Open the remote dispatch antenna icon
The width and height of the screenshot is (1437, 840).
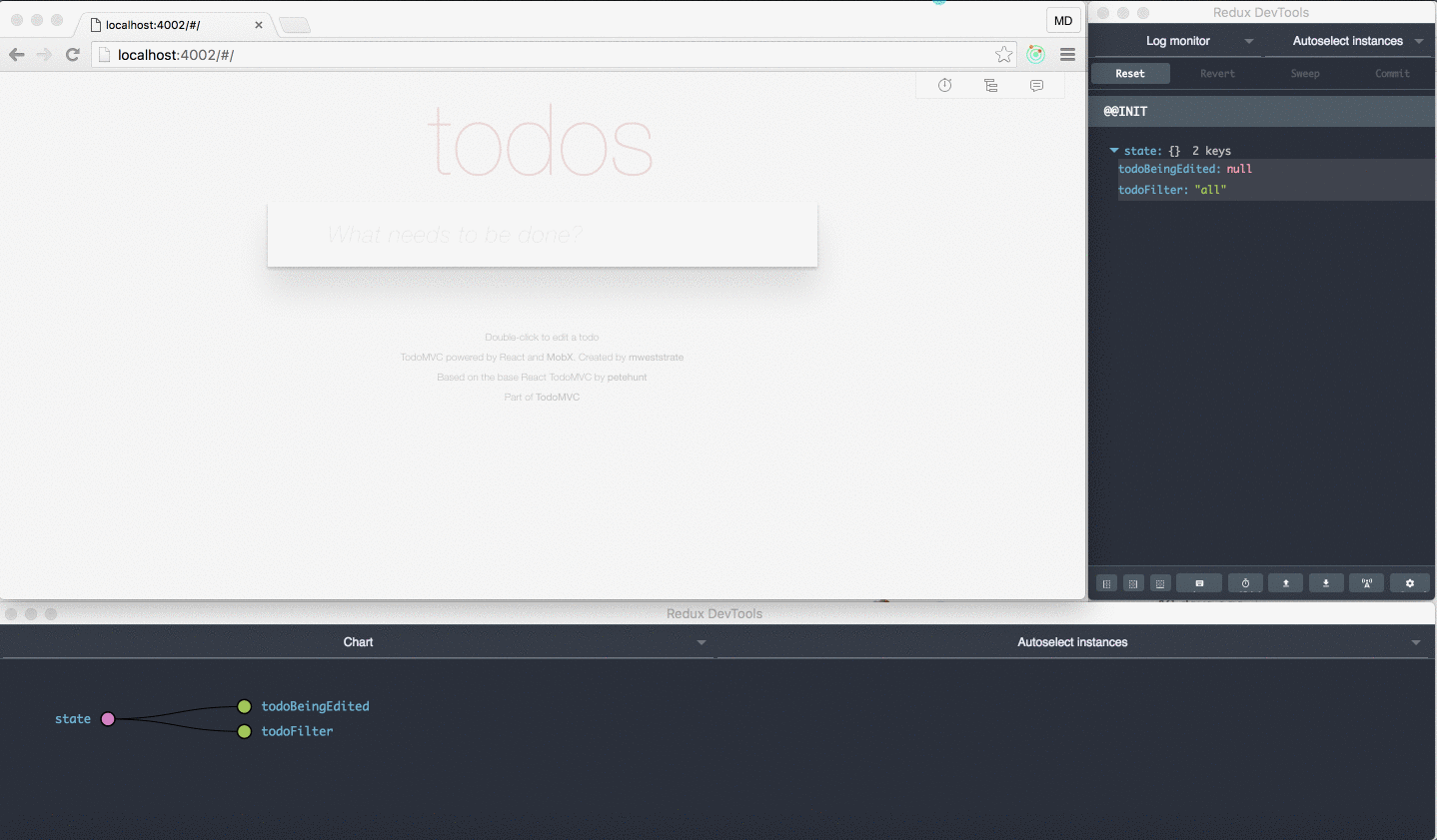(1366, 582)
